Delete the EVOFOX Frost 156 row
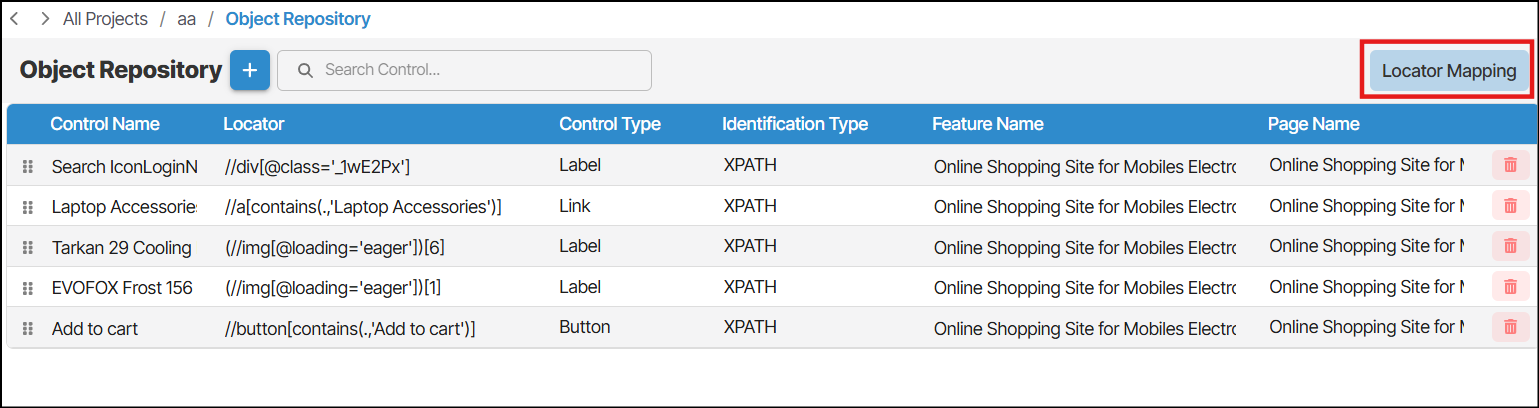This screenshot has width=1539, height=408. [1510, 287]
